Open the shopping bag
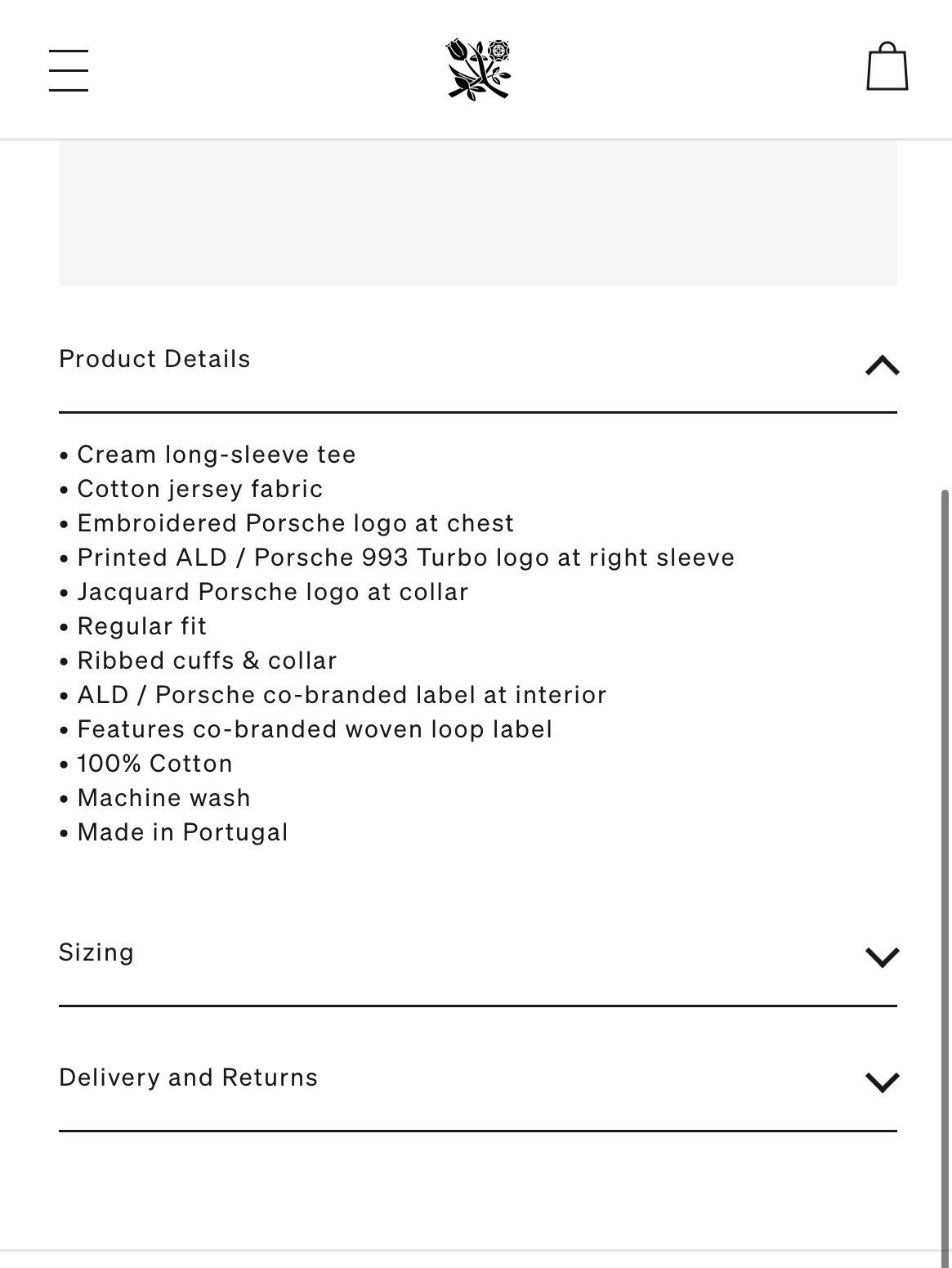Viewport: 952px width, 1268px height. (x=887, y=66)
